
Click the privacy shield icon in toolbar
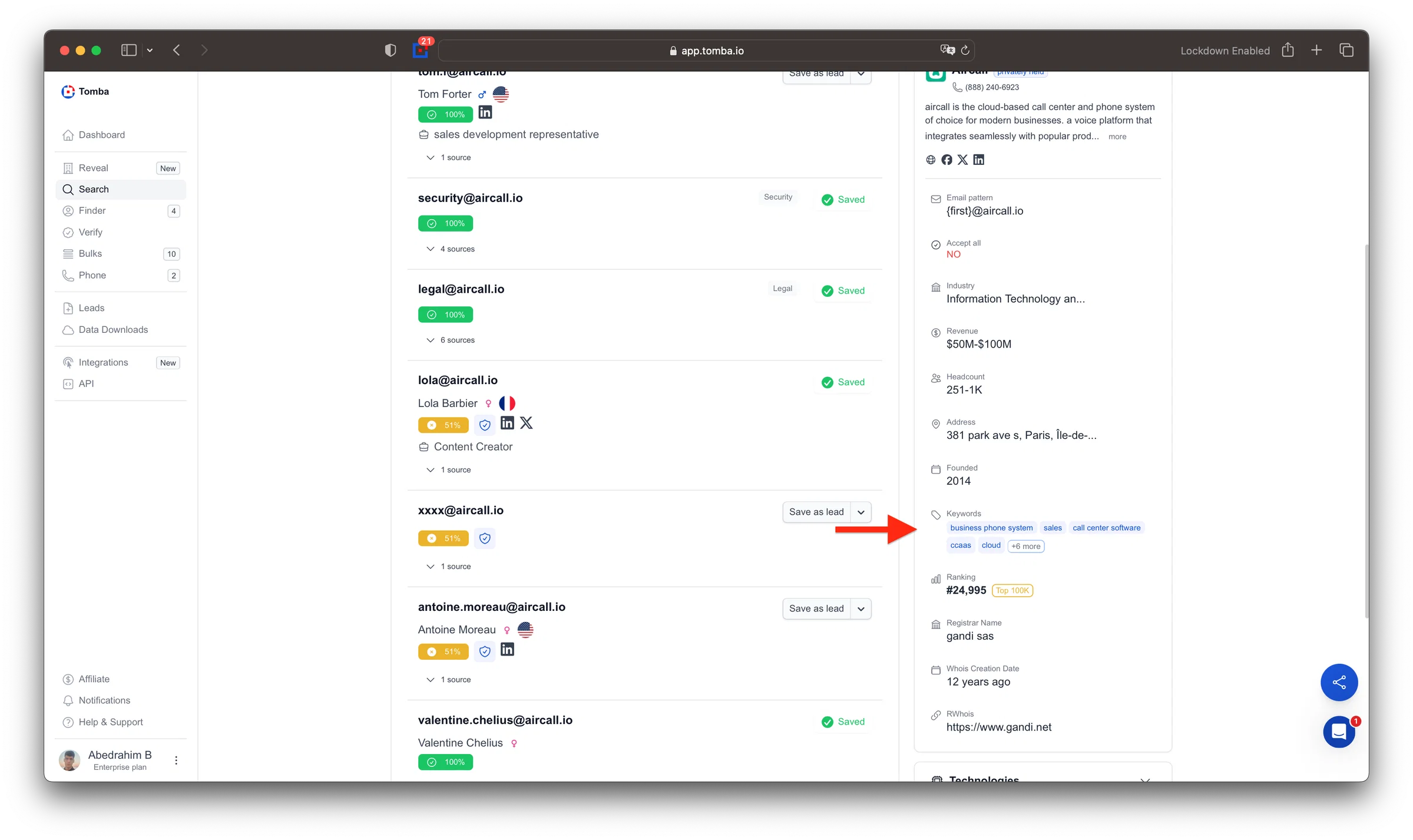pos(390,51)
